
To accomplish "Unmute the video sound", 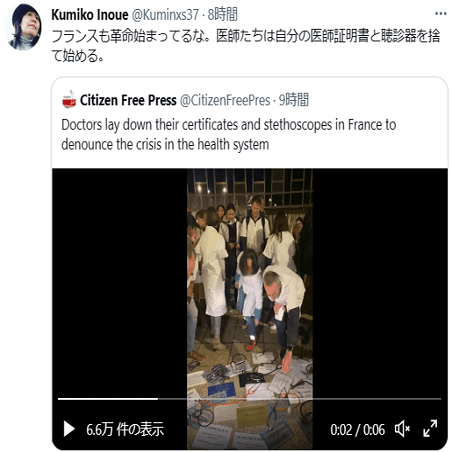I will [x=402, y=429].
